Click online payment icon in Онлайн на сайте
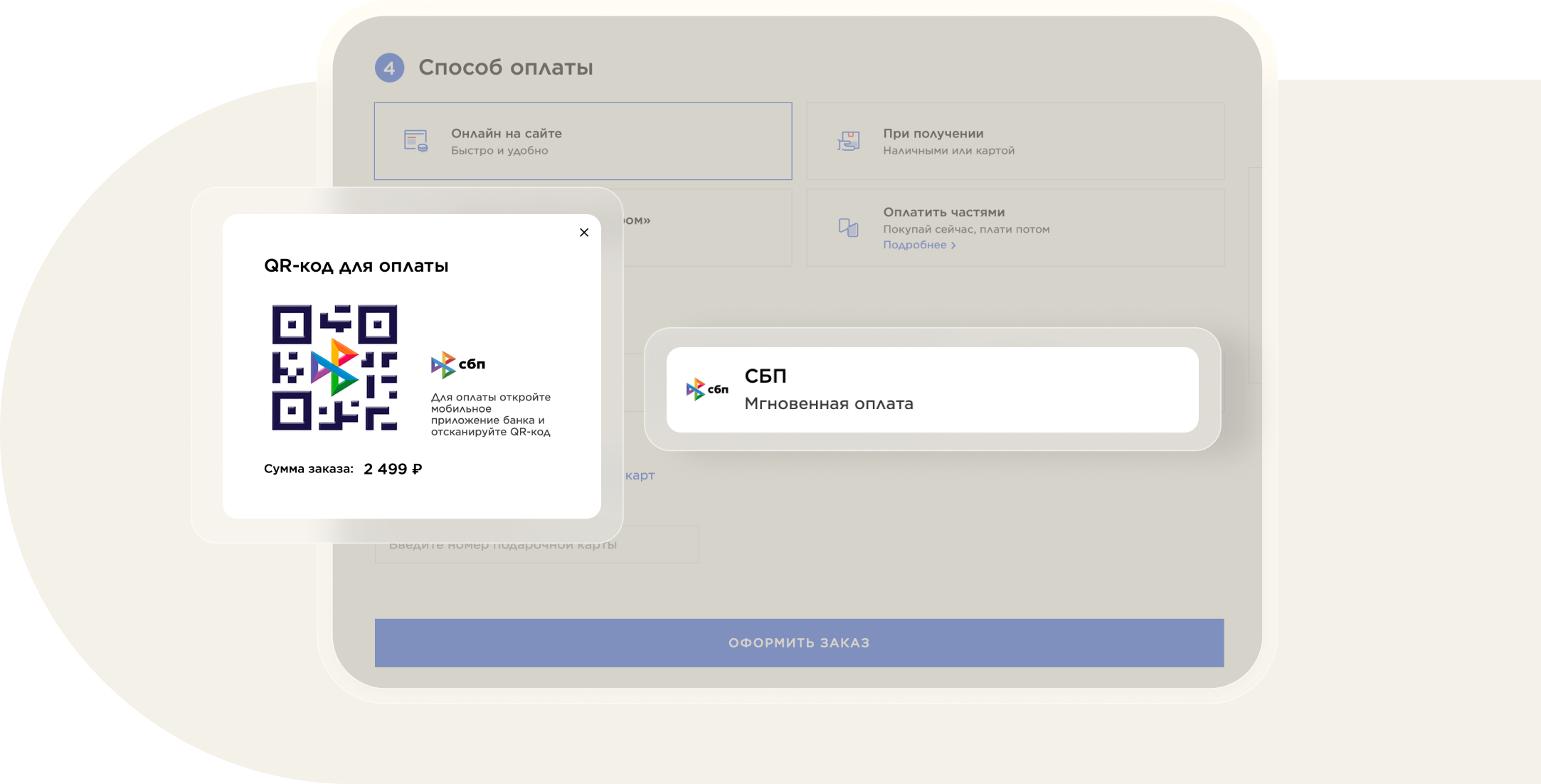The image size is (1541, 784). coord(416,141)
